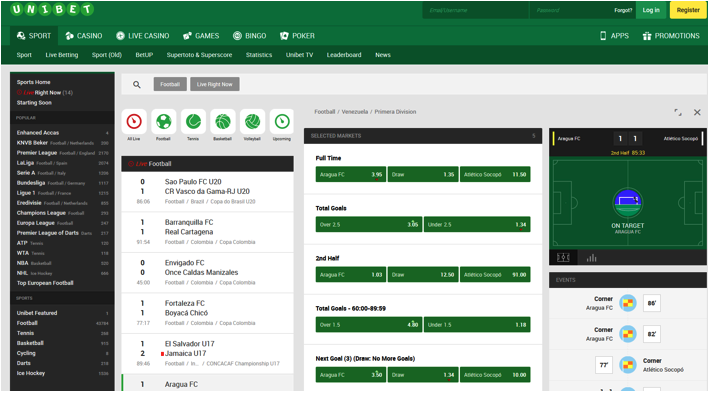Click the Football filter chip
710x404 pixels.
pyautogui.click(x=170, y=84)
